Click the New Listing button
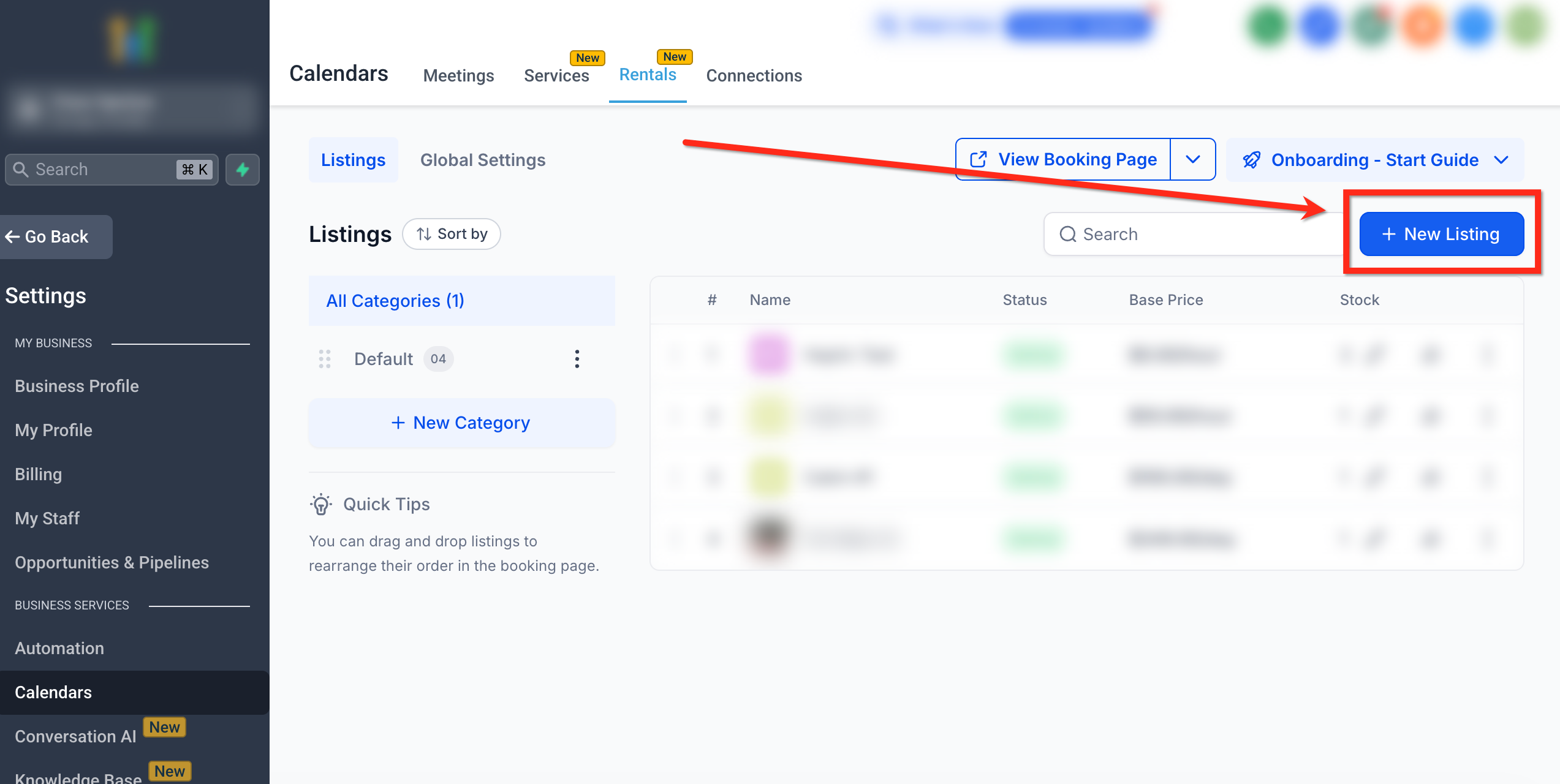 tap(1441, 234)
